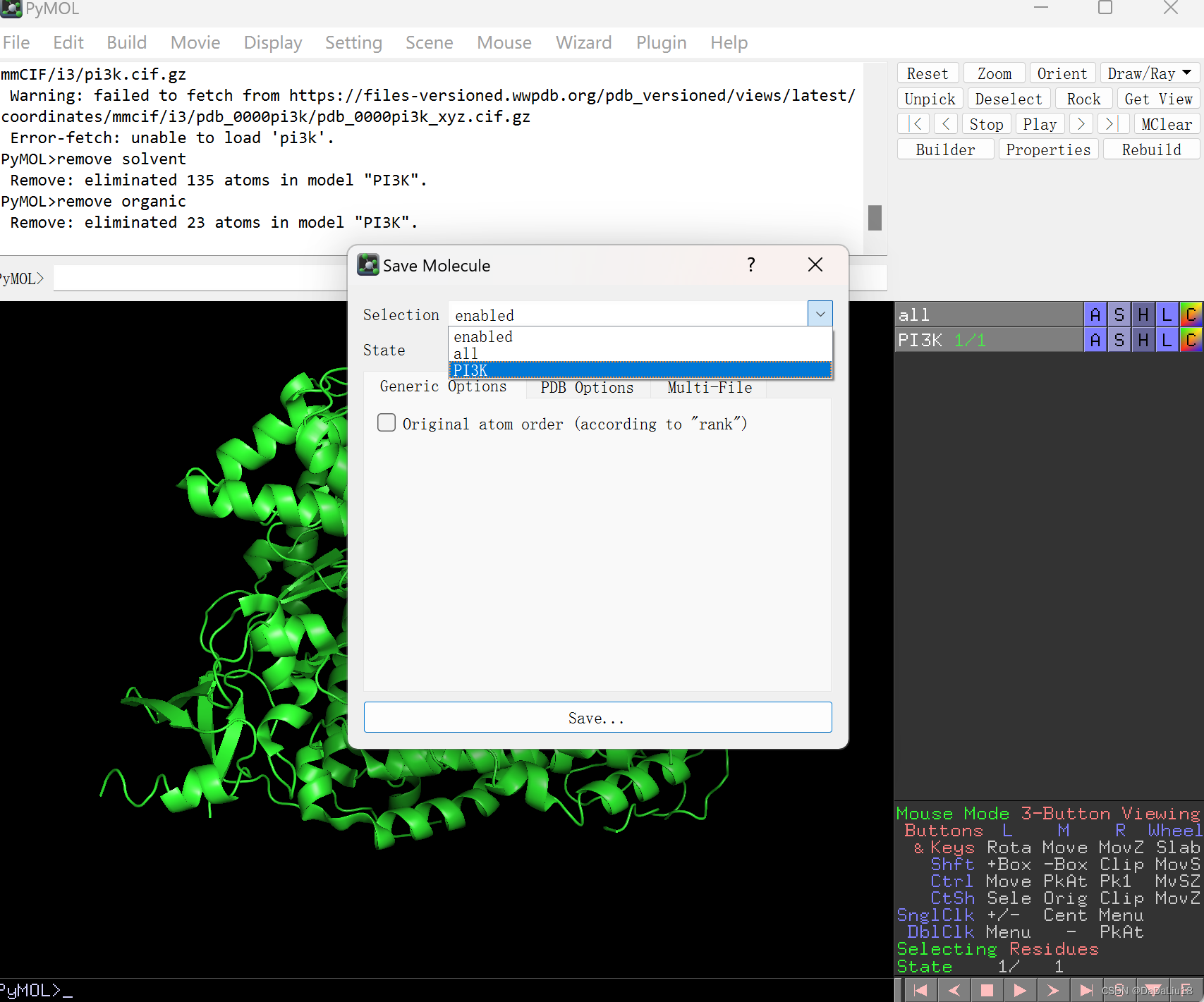
Task: Close the Save Molecule dialog
Action: click(x=815, y=265)
